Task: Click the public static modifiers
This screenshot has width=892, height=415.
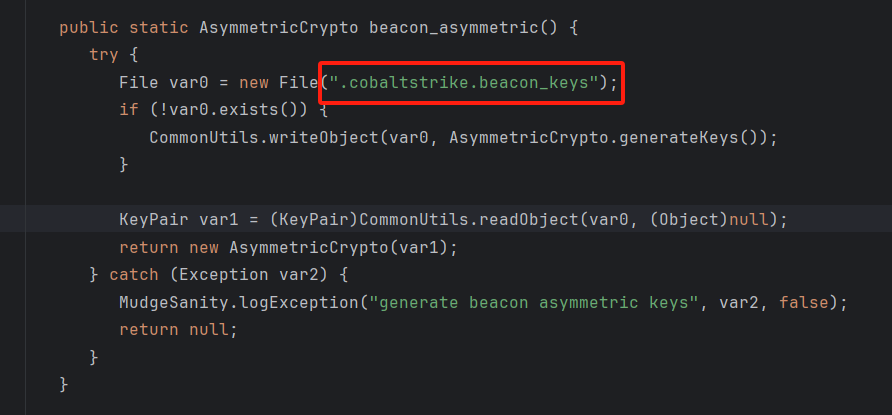Action: (123, 28)
